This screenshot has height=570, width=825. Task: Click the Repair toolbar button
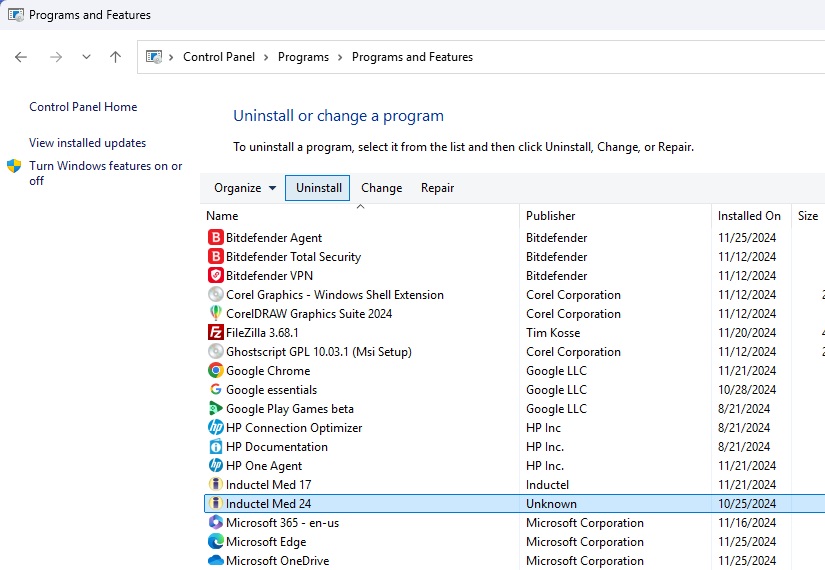[x=437, y=188]
